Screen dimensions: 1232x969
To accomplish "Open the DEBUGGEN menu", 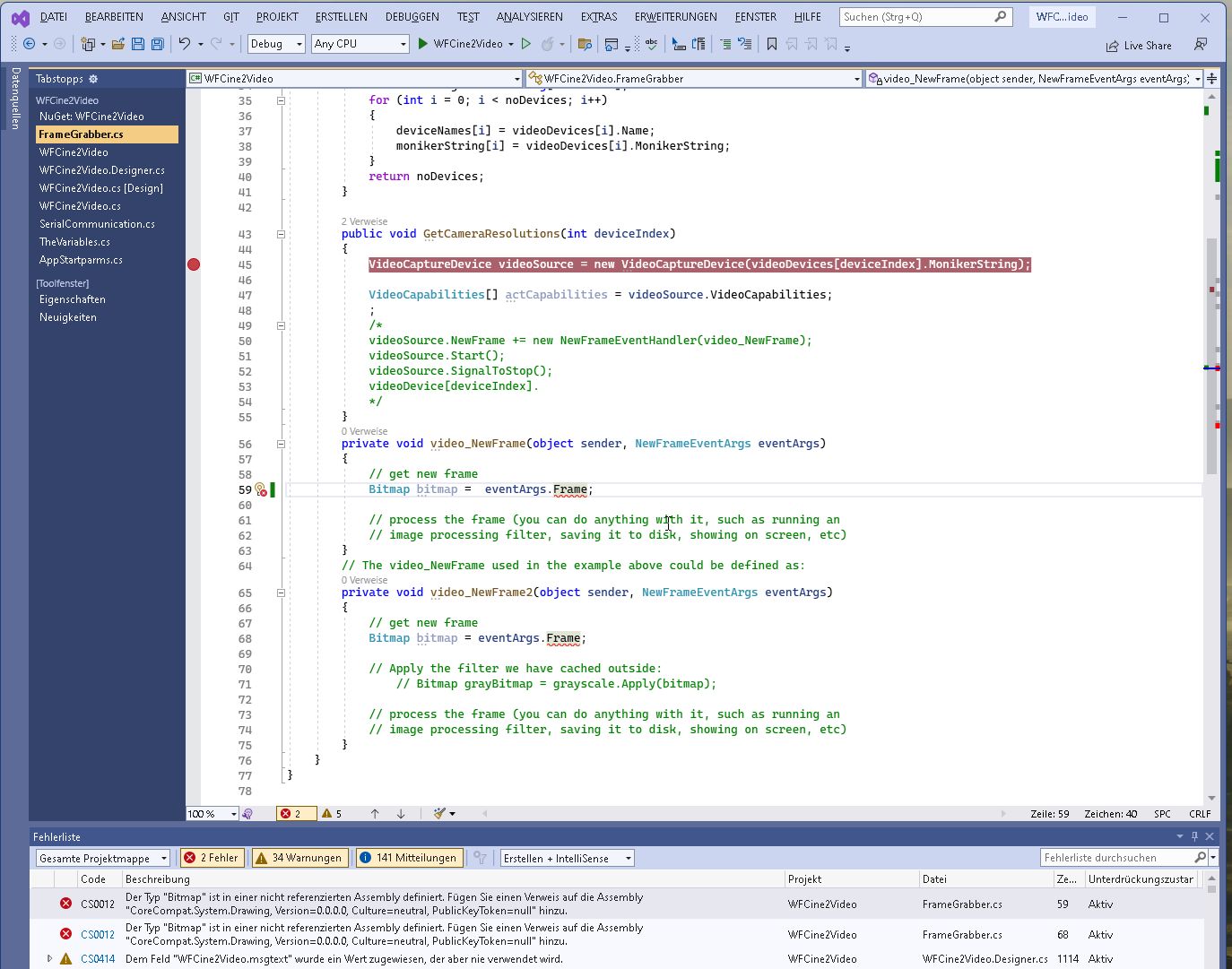I will click(412, 15).
